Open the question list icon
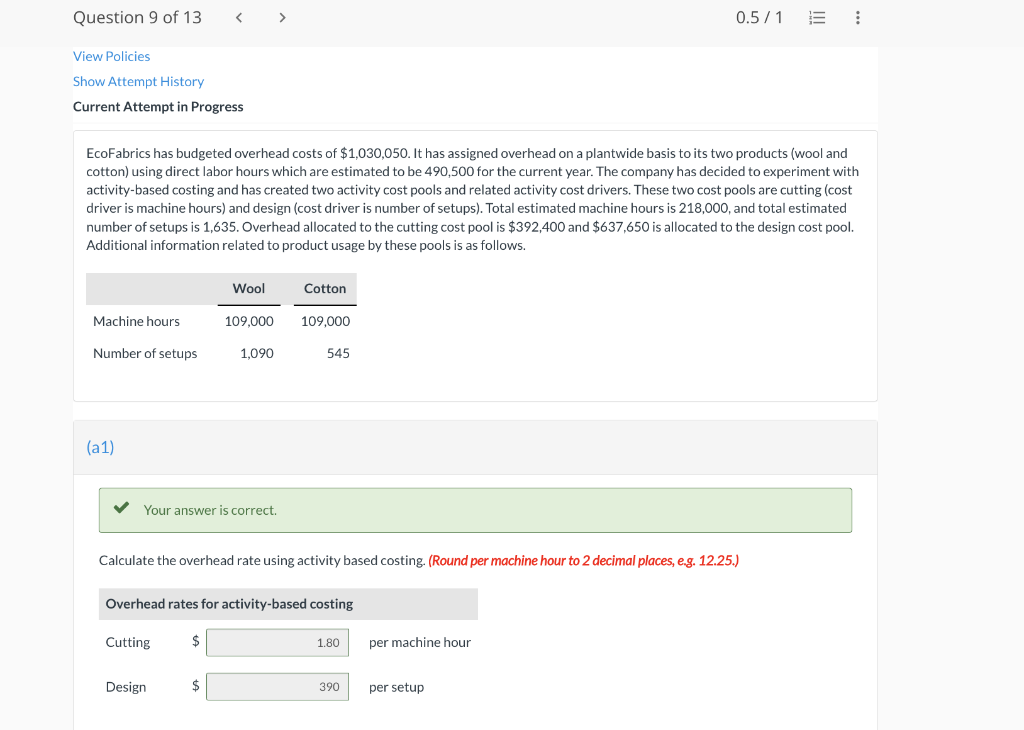The height and width of the screenshot is (730, 1024). pyautogui.click(x=817, y=18)
